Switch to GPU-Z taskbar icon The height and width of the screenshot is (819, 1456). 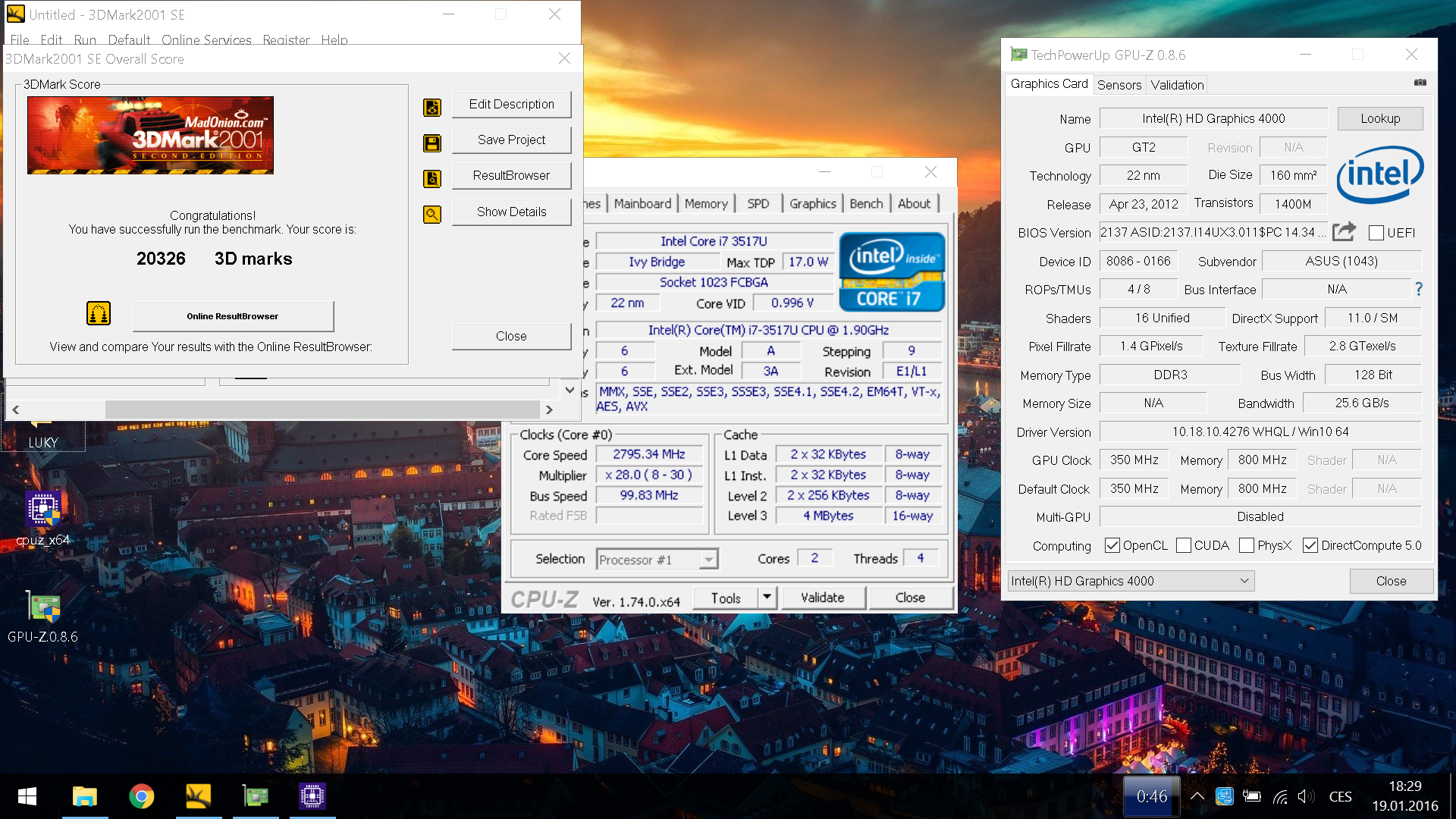click(256, 796)
